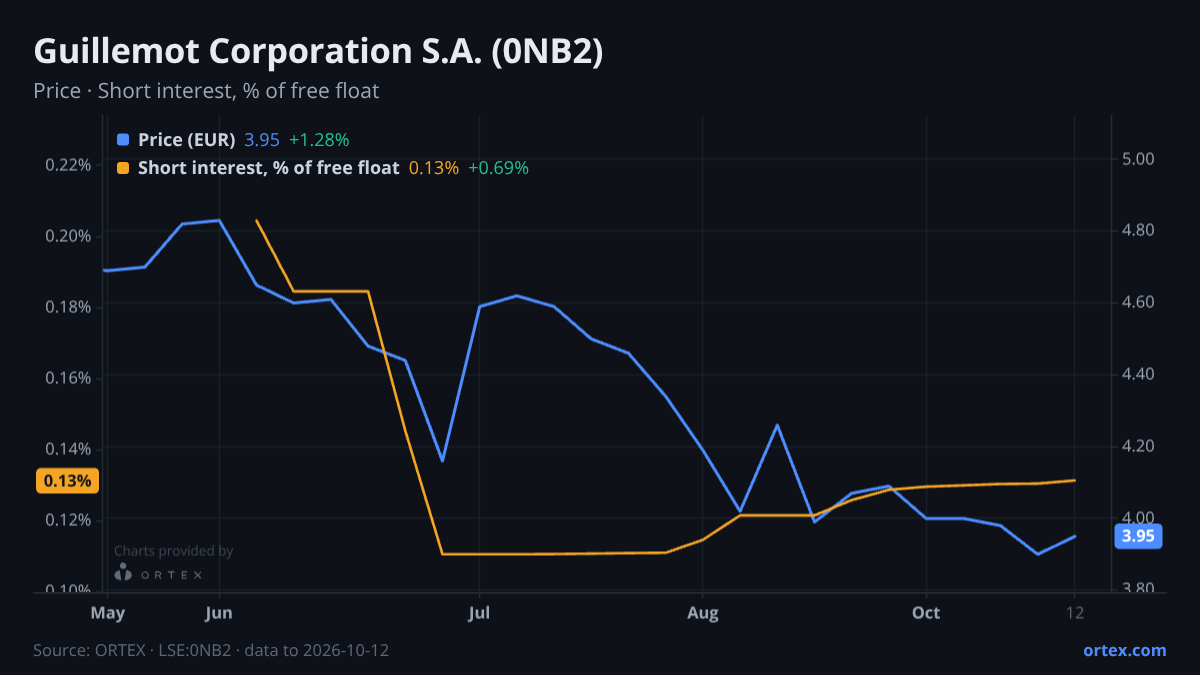Click the Jul x-axis label
The width and height of the screenshot is (1200, 675).
click(480, 613)
